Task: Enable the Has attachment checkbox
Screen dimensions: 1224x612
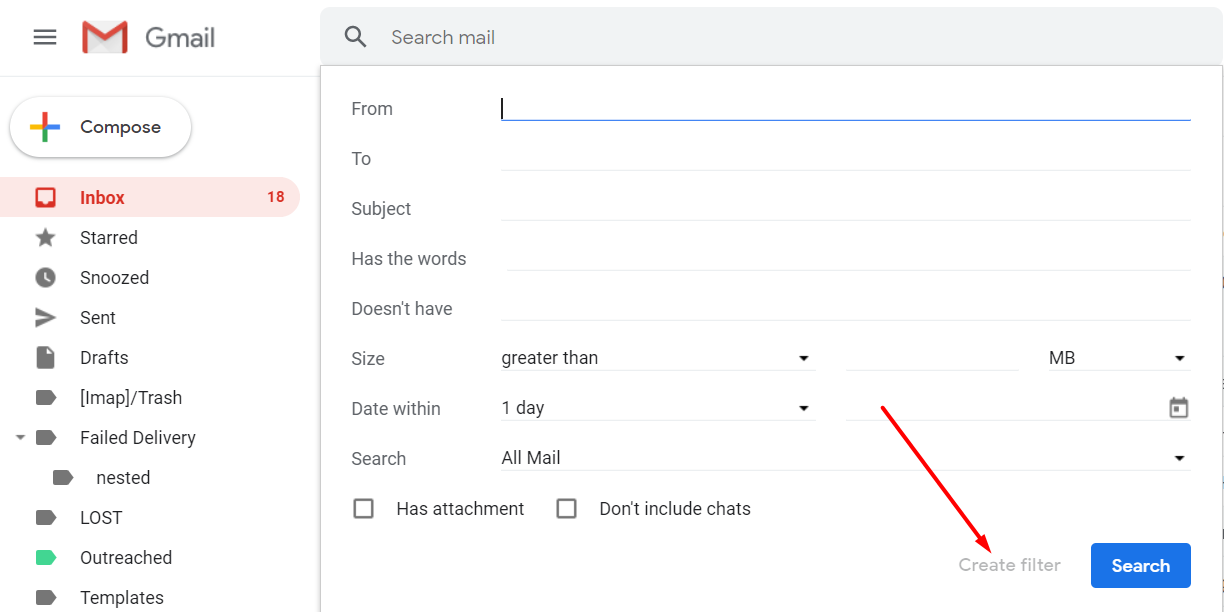Action: click(364, 509)
